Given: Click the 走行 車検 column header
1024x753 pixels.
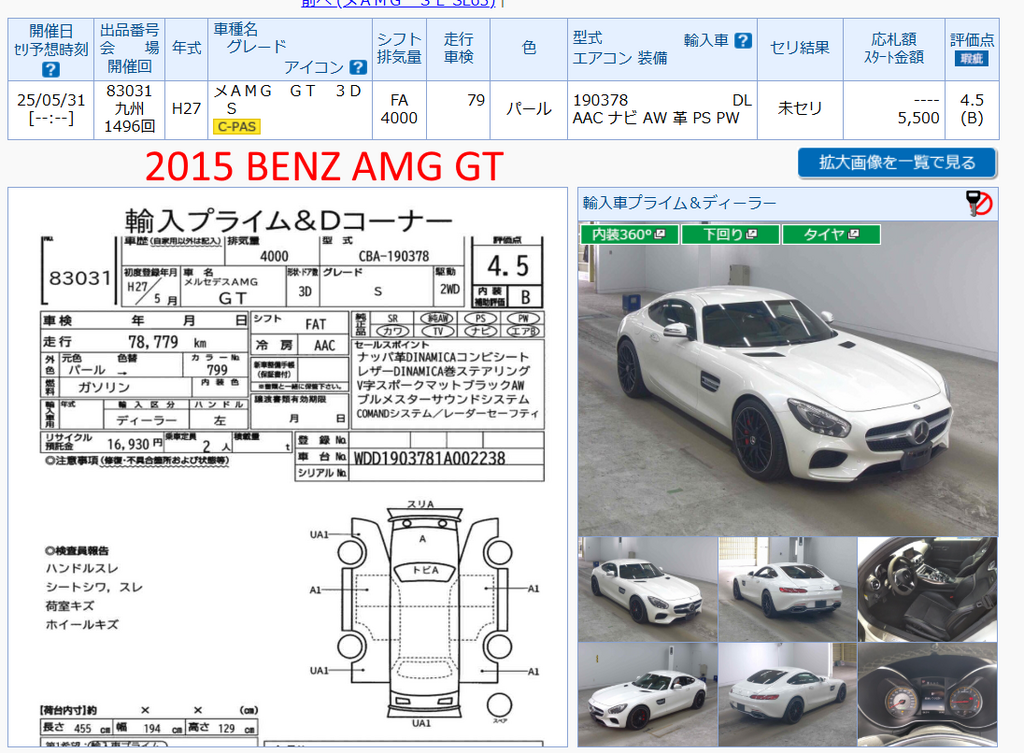Looking at the screenshot, I should (458, 48).
